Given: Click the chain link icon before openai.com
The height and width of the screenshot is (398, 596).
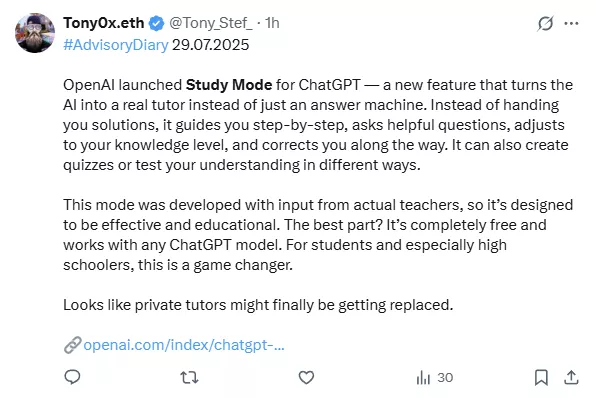Looking at the screenshot, I should (72, 345).
